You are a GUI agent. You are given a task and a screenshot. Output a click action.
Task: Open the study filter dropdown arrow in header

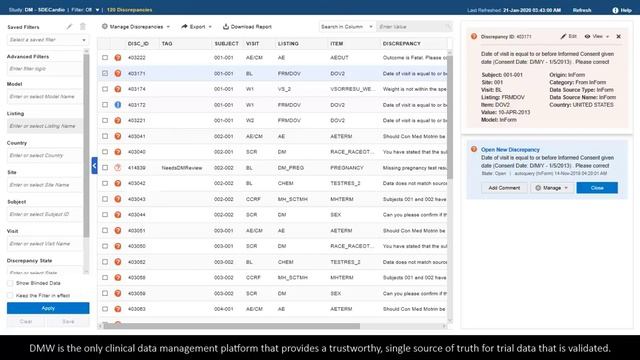pyautogui.click(x=98, y=10)
